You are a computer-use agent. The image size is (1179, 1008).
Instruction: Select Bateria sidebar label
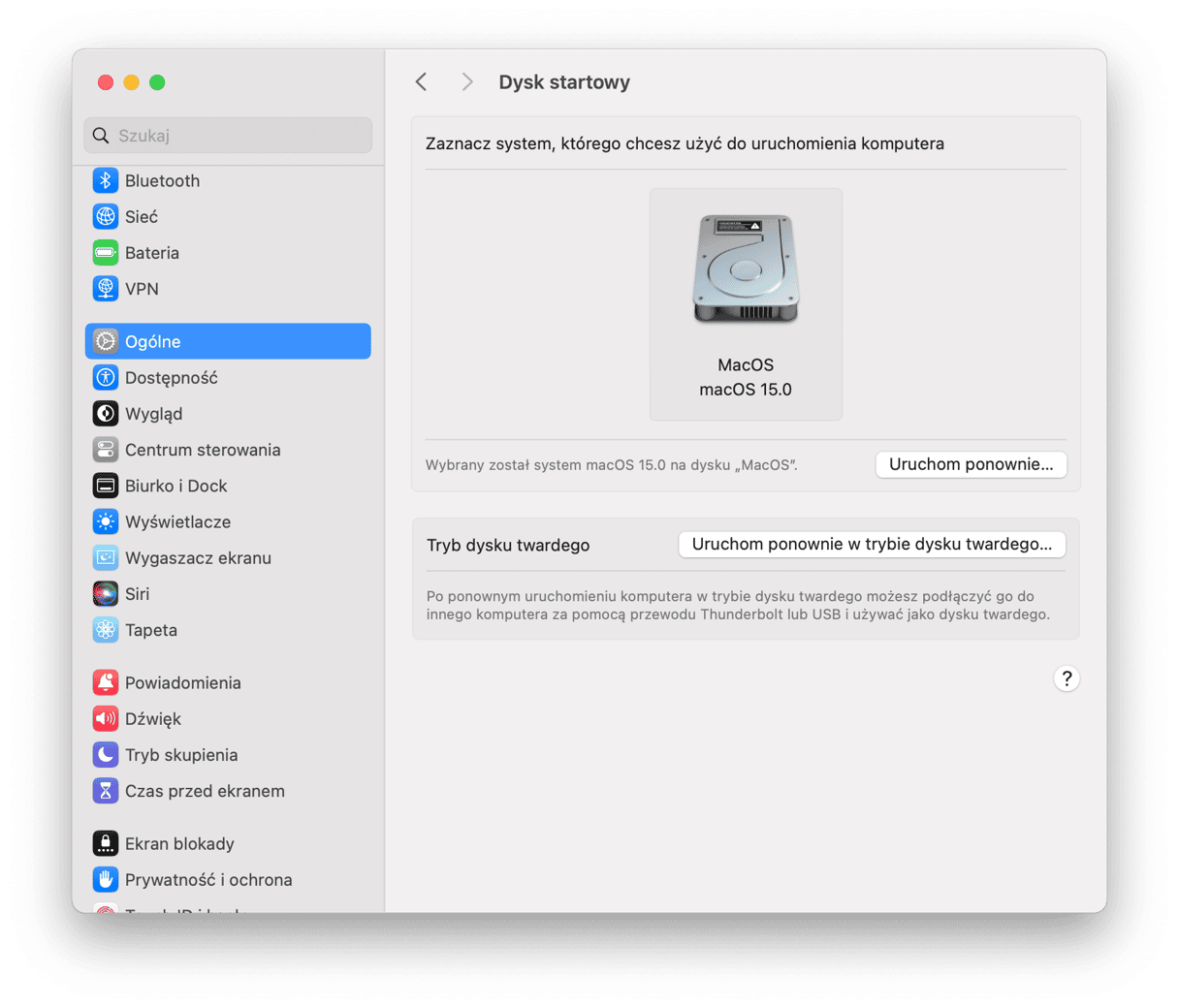[x=152, y=253]
